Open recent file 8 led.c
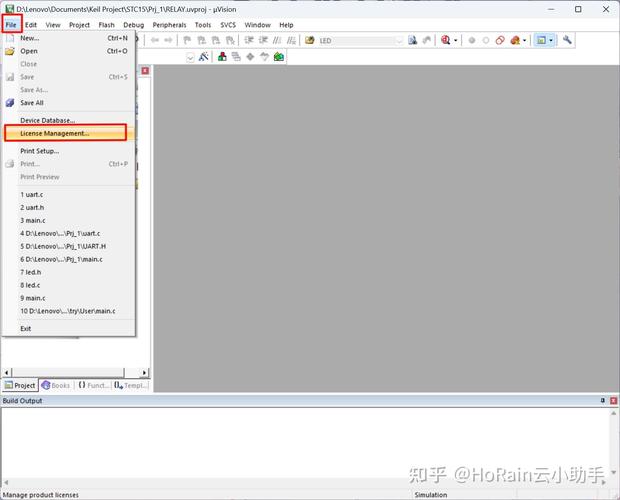Image resolution: width=620 pixels, height=500 pixels. tap(69, 285)
